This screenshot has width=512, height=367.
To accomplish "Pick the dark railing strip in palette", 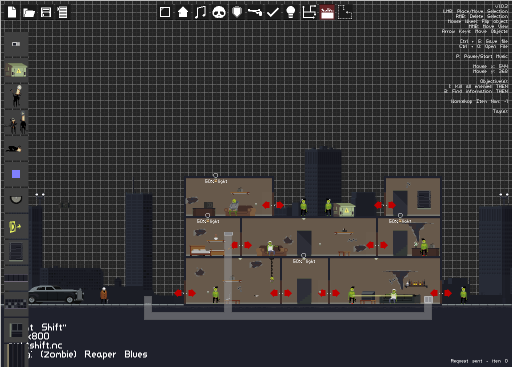I will pos(16,278).
